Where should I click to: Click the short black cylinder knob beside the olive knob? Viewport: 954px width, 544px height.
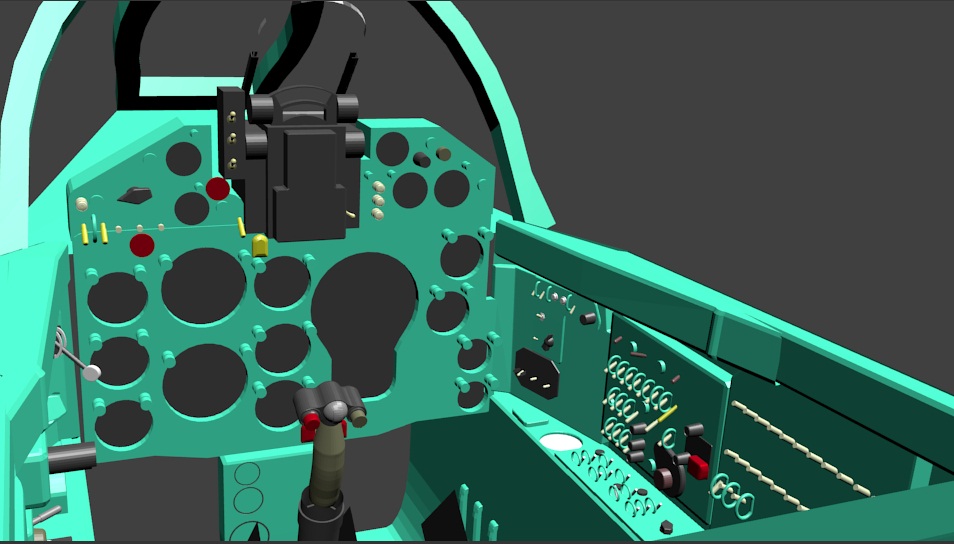tap(422, 160)
